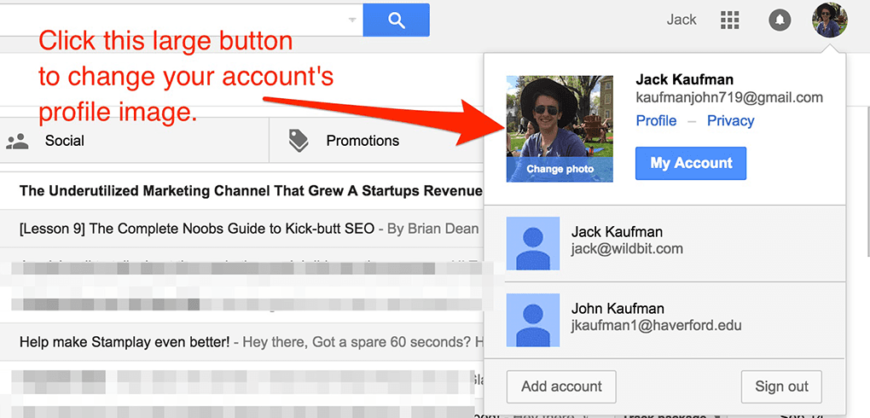Switch to the Promotions tab
Image resolution: width=870 pixels, height=418 pixels.
coord(362,141)
